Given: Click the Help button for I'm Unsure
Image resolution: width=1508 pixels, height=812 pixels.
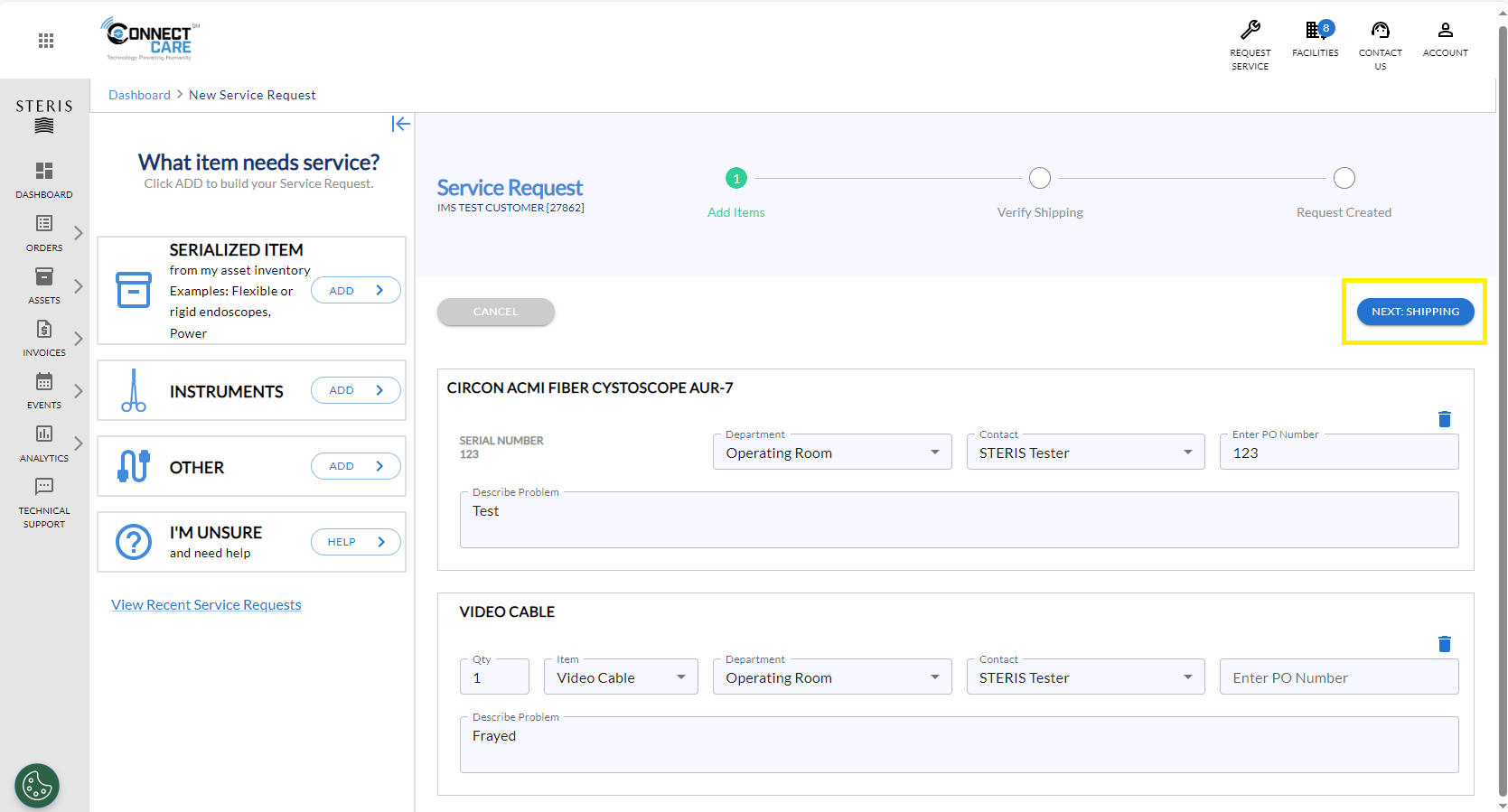Looking at the screenshot, I should 356,542.
